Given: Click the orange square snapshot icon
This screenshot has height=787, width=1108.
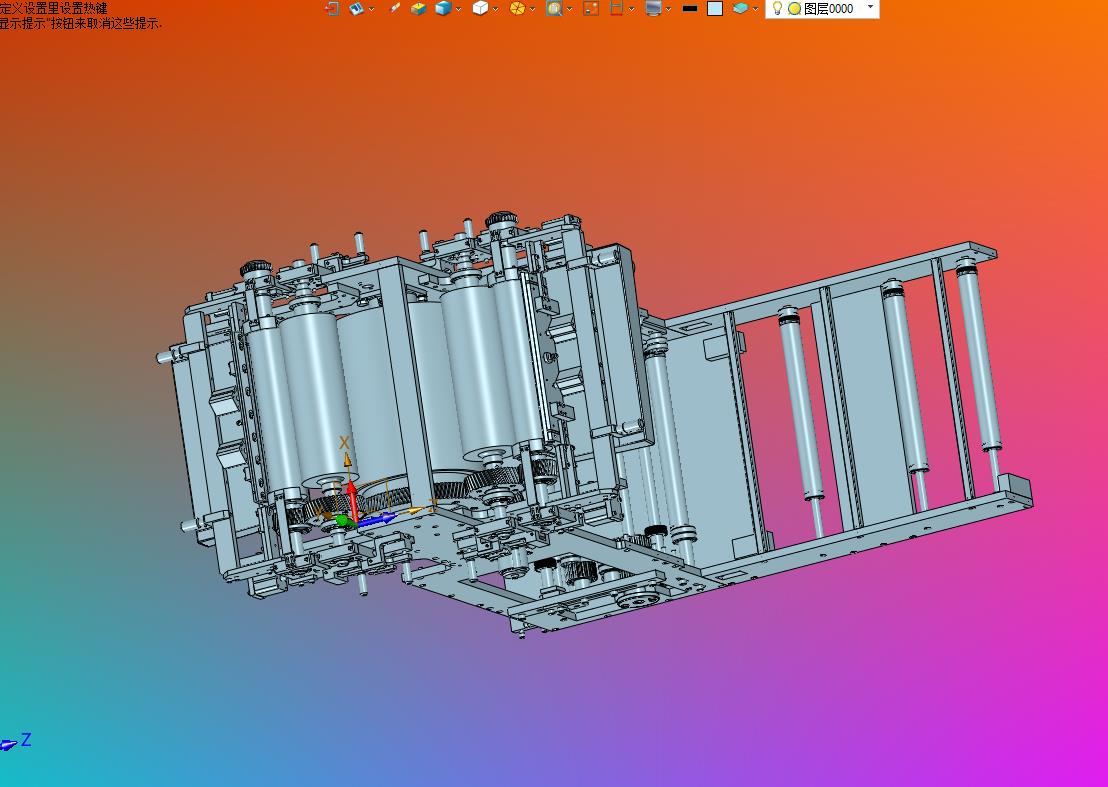Looking at the screenshot, I should click(x=591, y=8).
